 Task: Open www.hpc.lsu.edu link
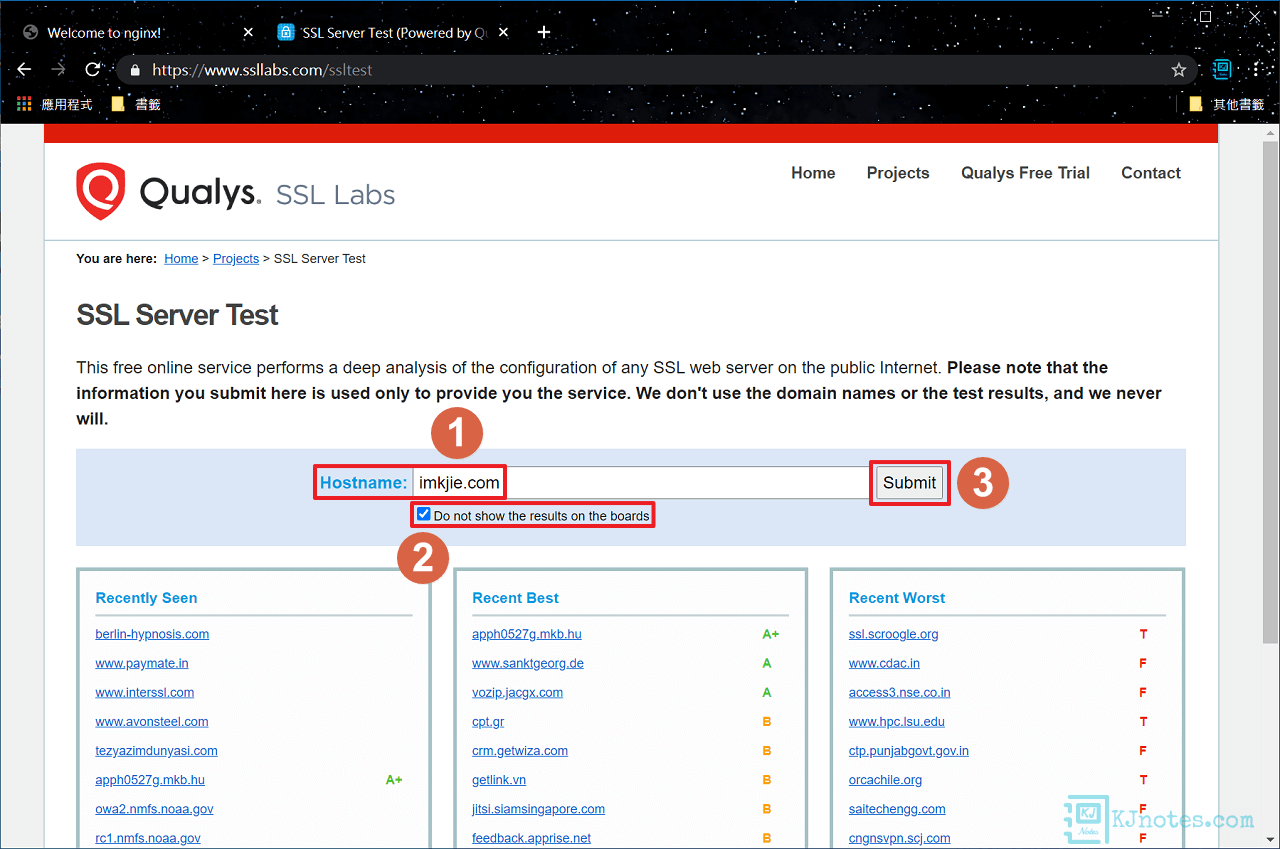point(896,721)
